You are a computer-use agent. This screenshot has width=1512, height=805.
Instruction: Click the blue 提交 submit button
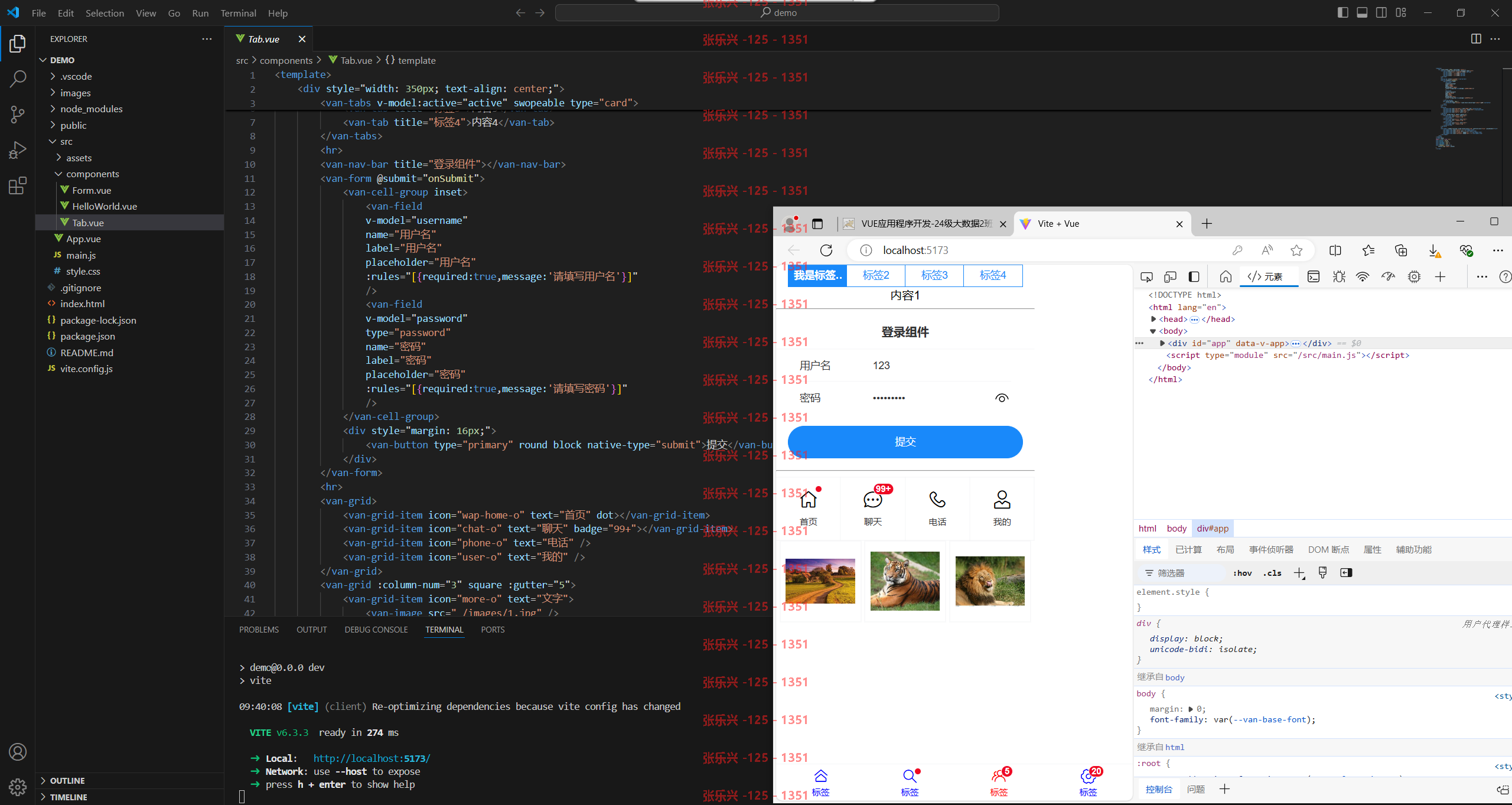905,442
